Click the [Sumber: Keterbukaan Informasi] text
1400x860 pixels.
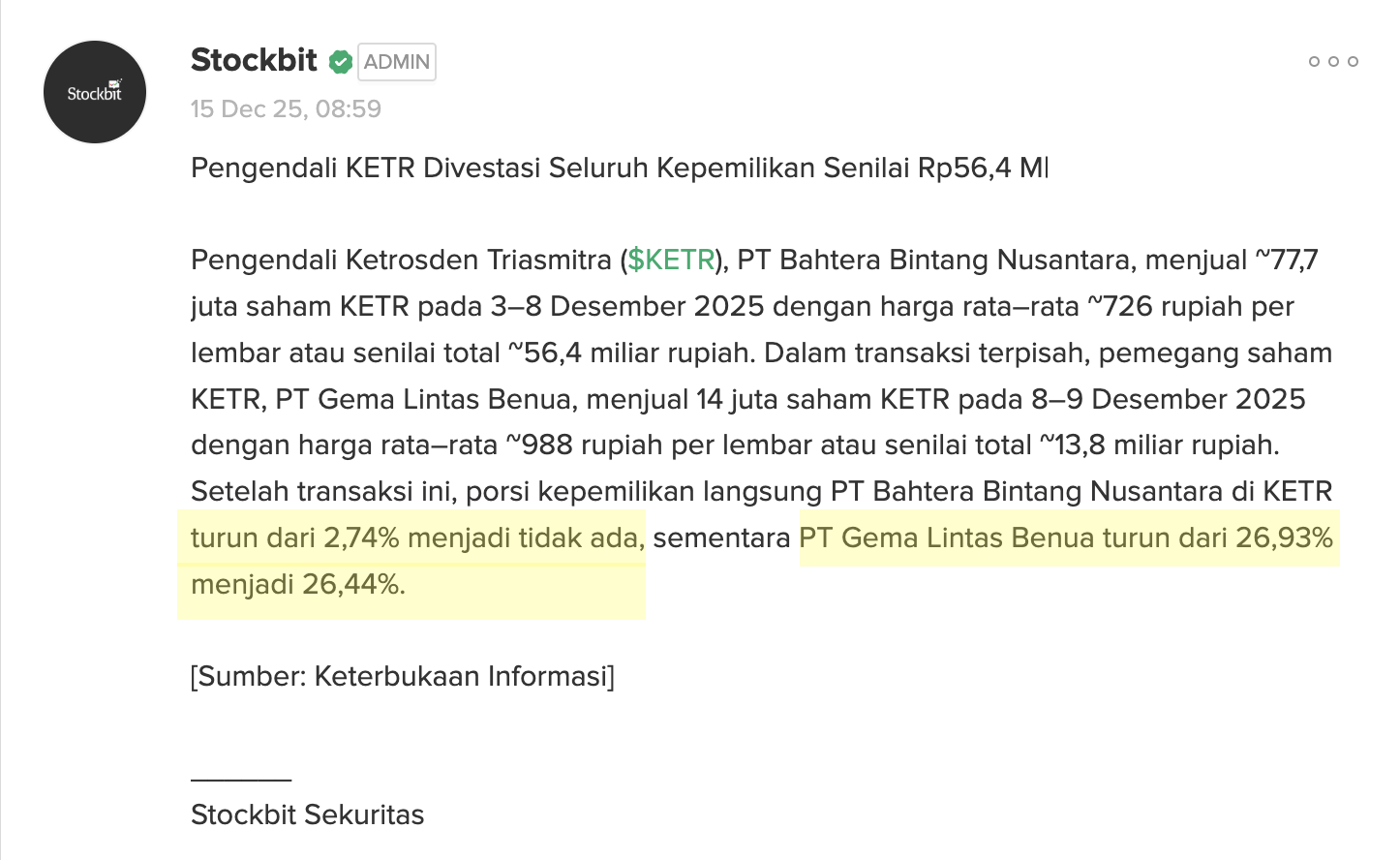pos(403,676)
